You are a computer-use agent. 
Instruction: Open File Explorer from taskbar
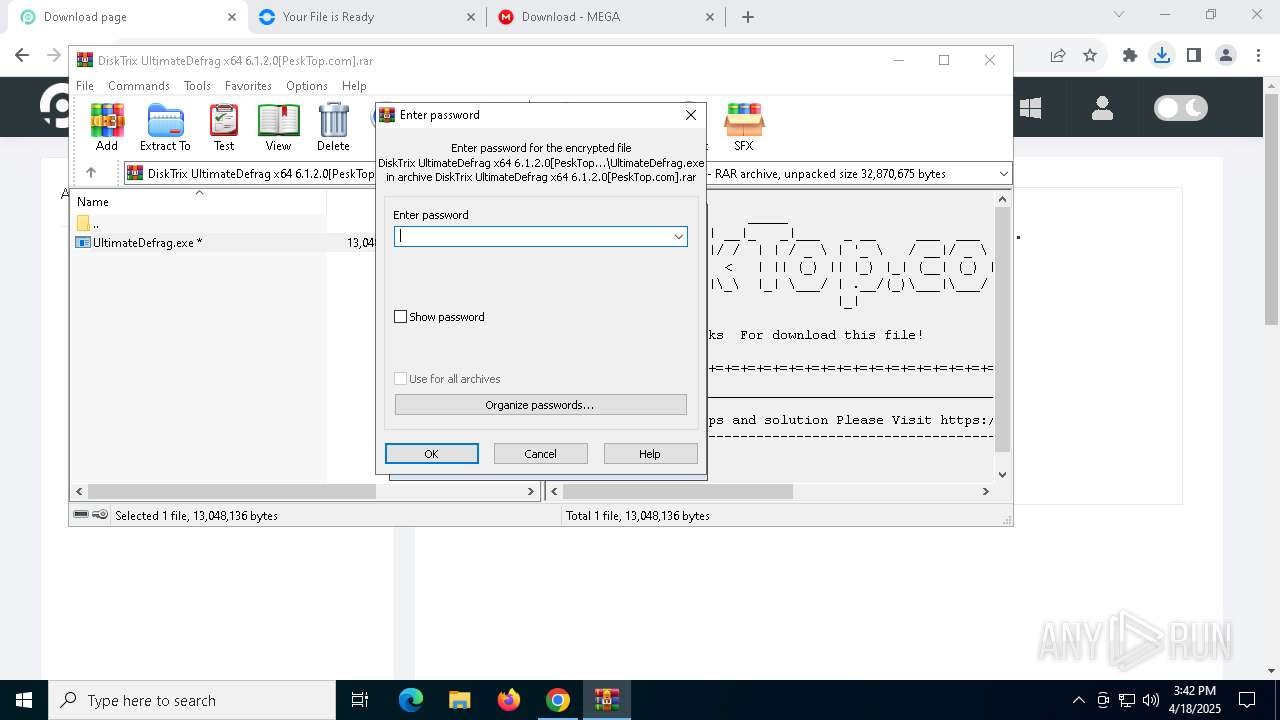point(459,700)
